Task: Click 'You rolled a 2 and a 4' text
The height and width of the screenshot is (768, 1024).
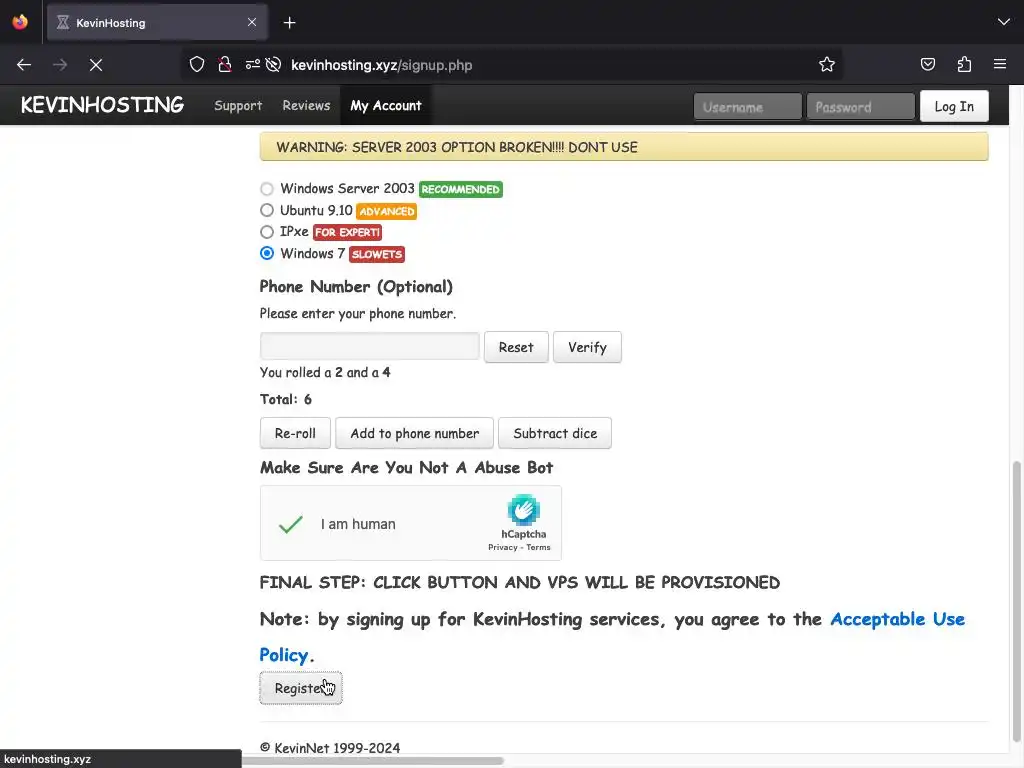Action: (325, 373)
